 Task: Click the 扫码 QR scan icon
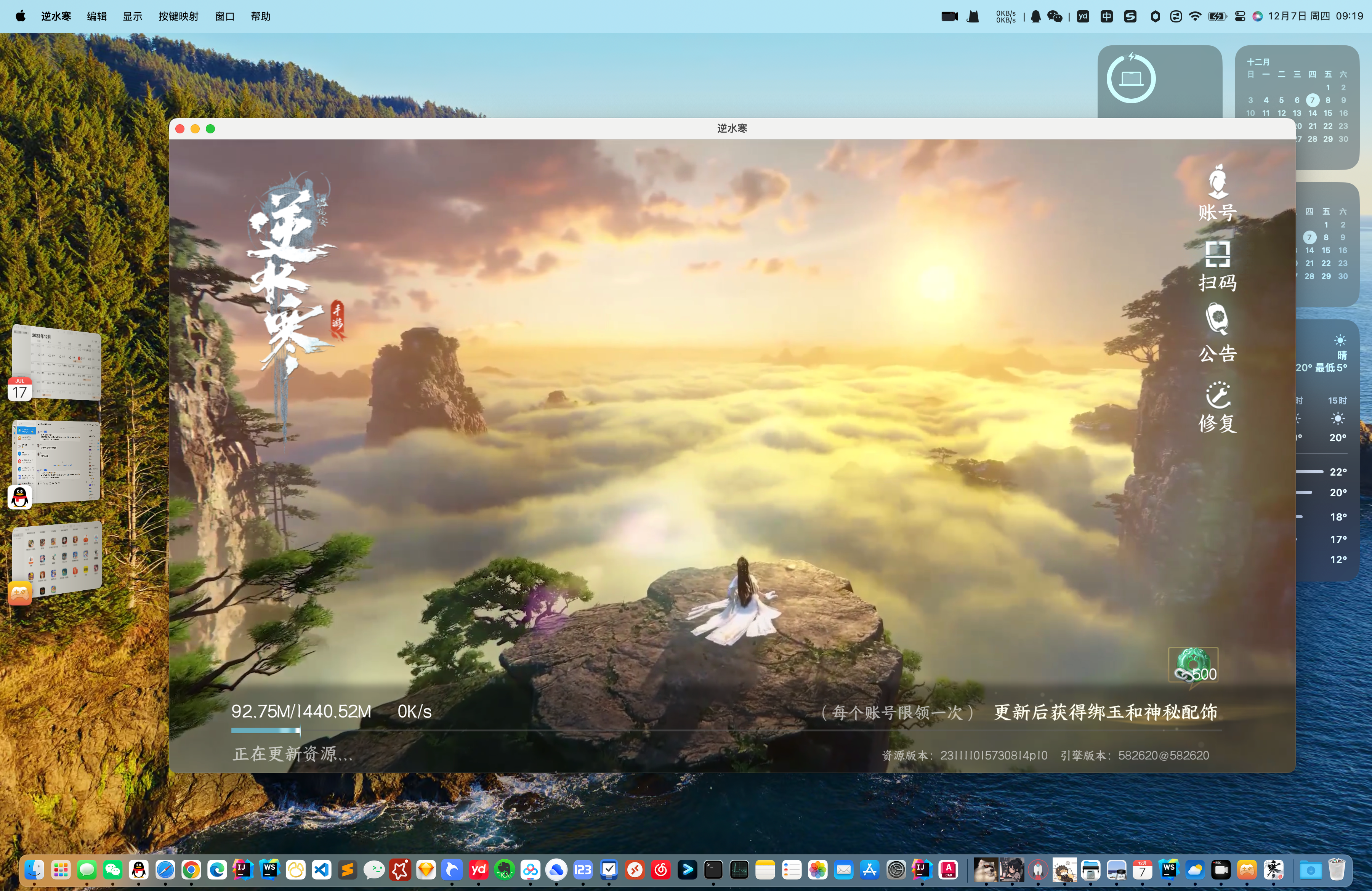(1217, 266)
